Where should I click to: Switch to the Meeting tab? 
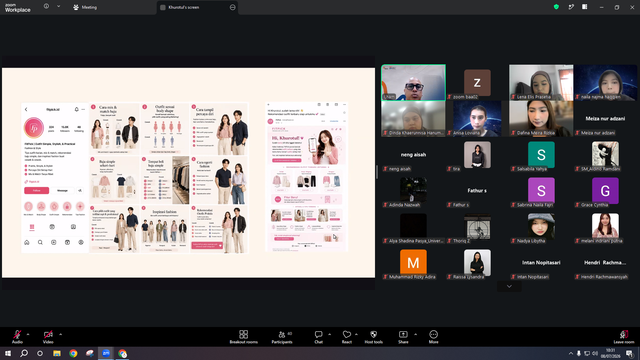coord(85,7)
